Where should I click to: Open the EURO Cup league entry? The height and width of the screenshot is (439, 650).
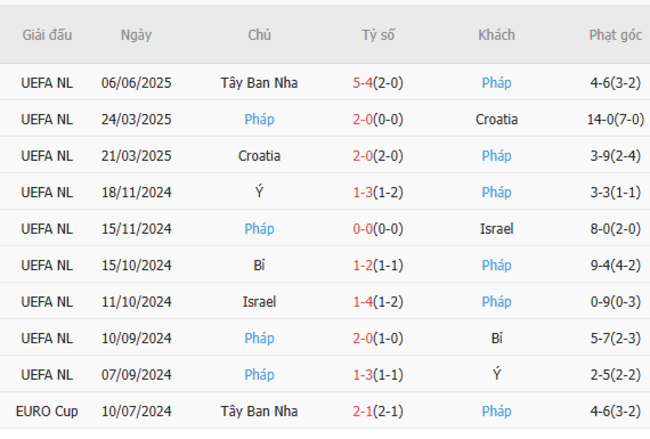(x=47, y=411)
